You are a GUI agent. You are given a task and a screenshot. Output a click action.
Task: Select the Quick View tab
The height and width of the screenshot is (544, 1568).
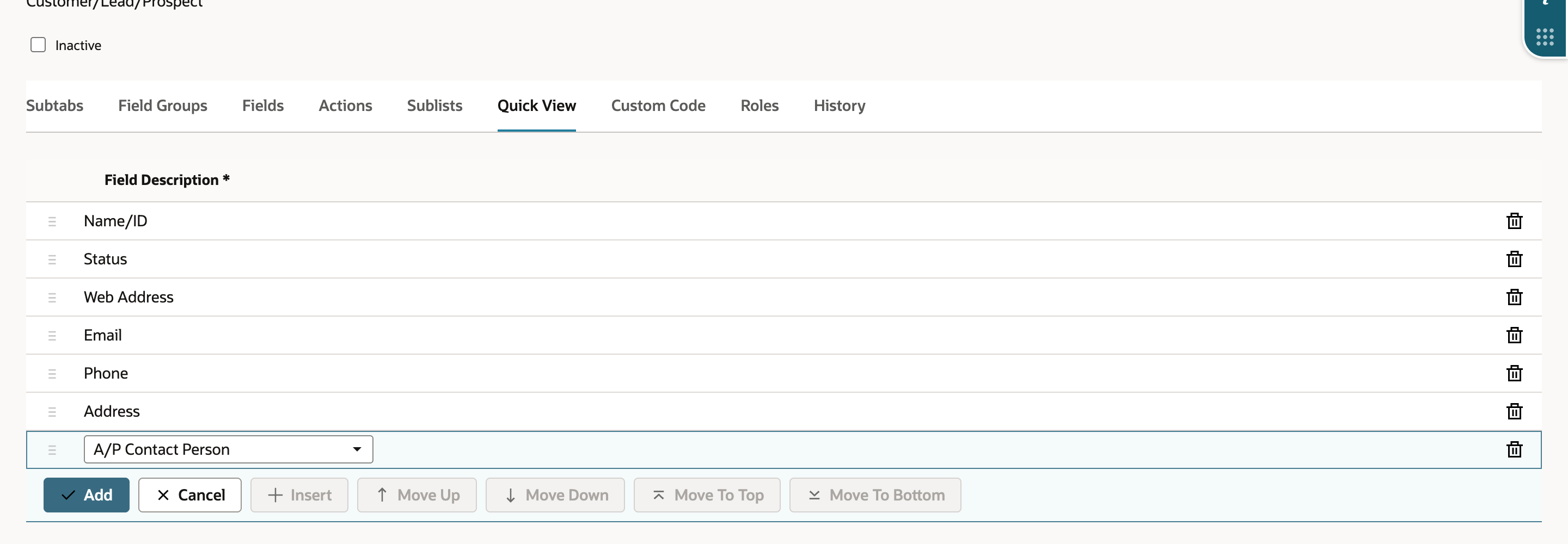point(536,106)
